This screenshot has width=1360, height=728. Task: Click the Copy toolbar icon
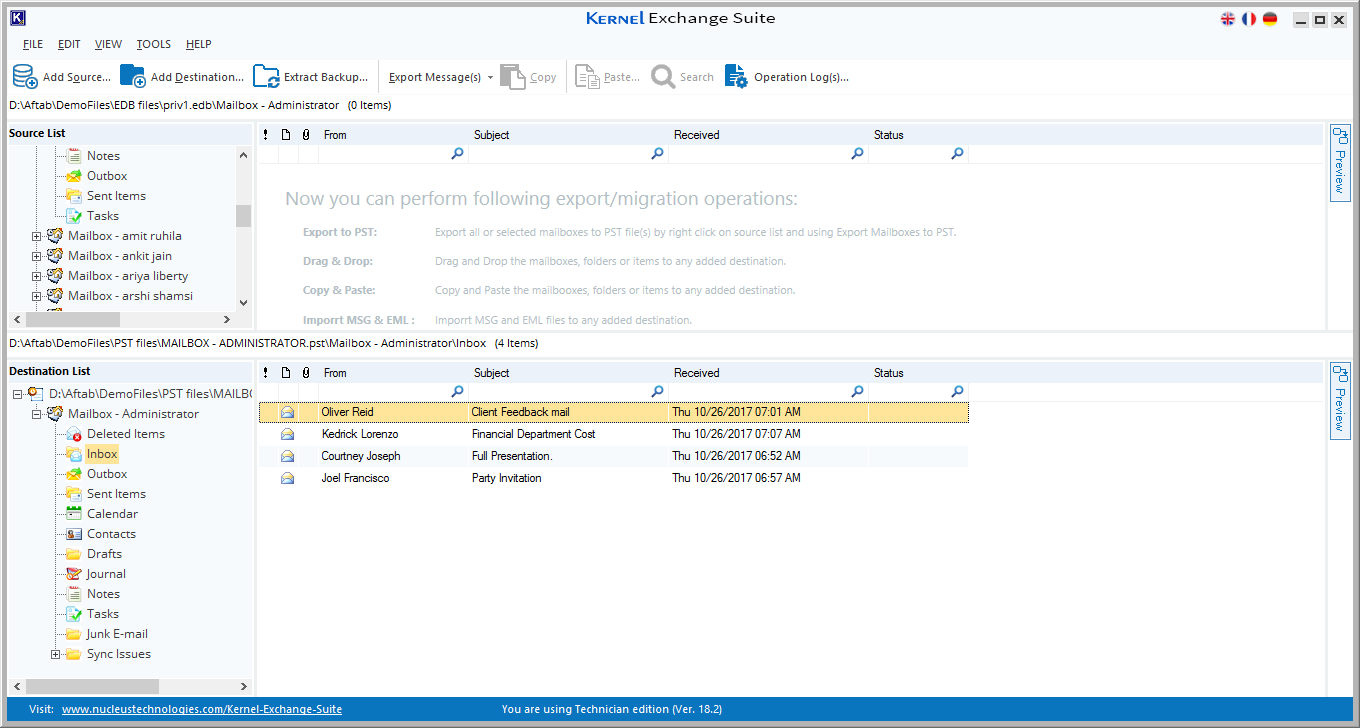(512, 76)
